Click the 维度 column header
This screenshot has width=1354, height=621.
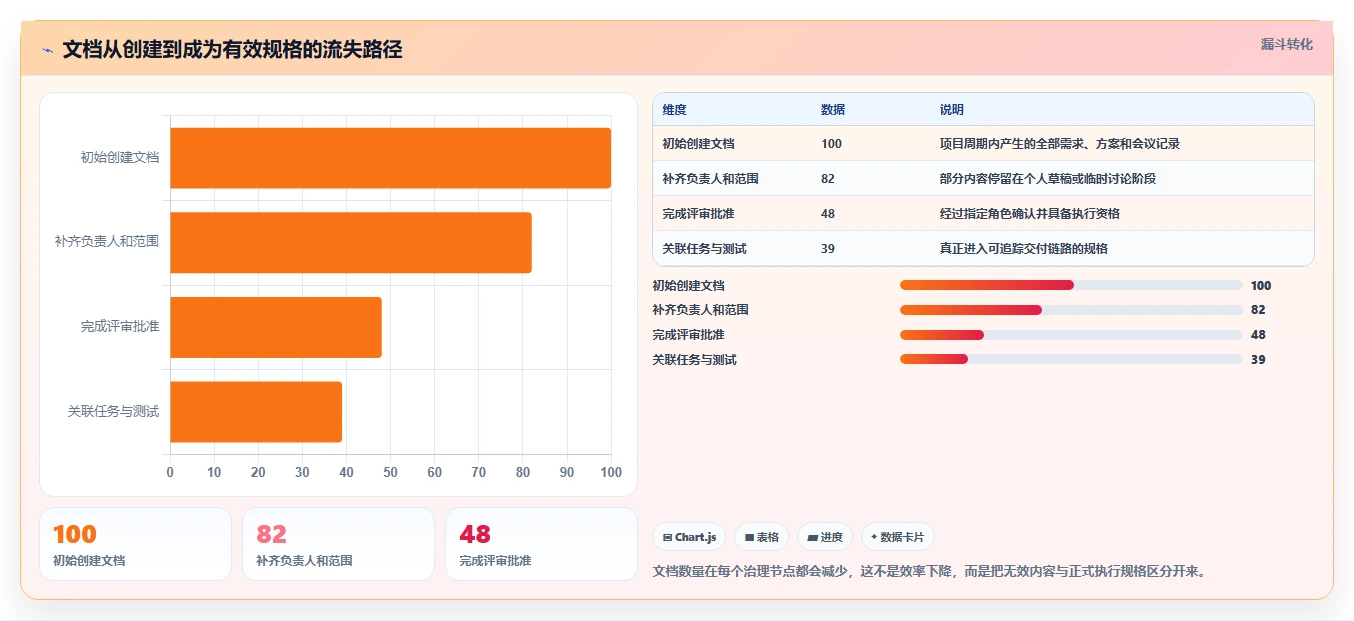coord(674,110)
